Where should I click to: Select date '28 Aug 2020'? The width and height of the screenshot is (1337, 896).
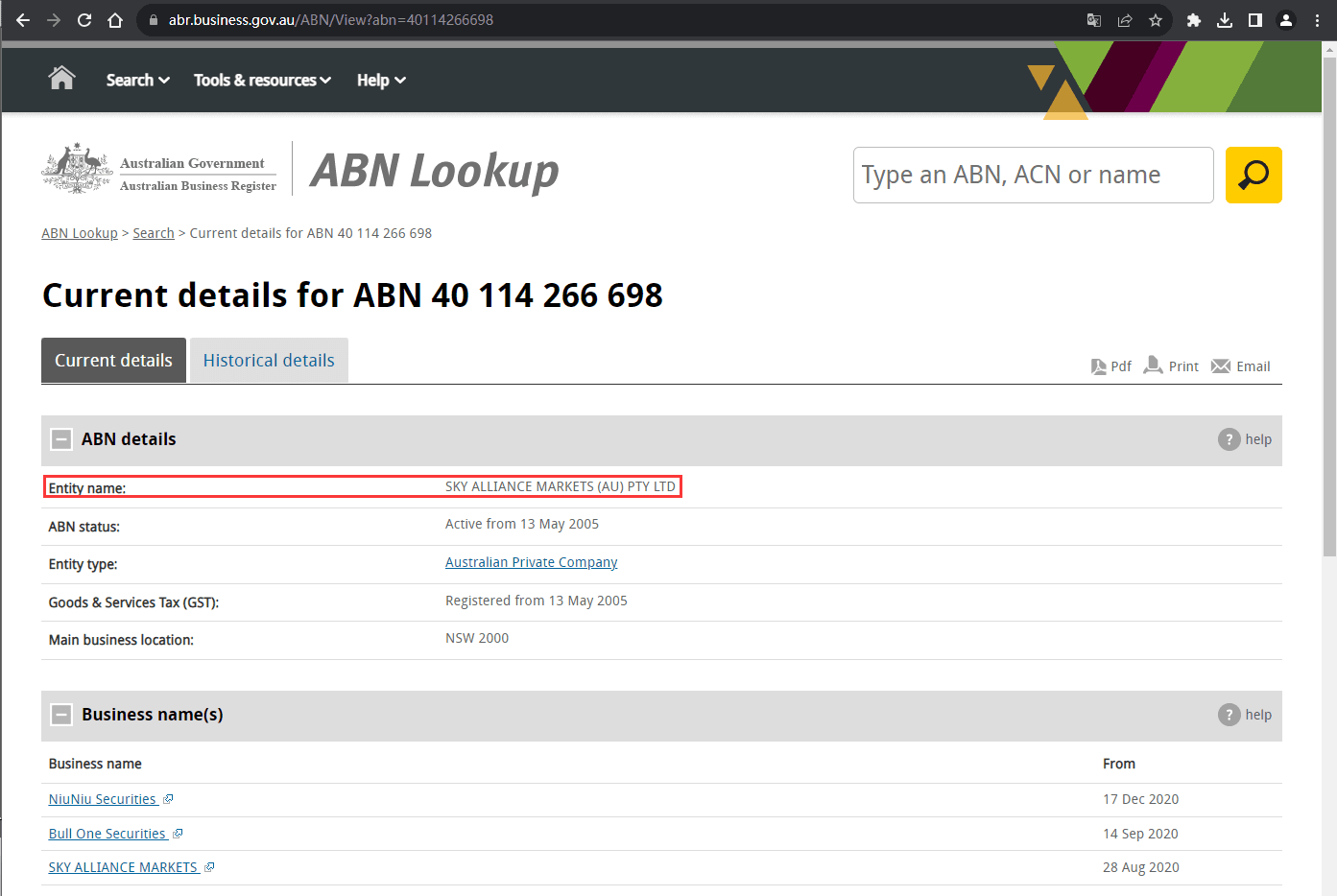(x=1141, y=867)
